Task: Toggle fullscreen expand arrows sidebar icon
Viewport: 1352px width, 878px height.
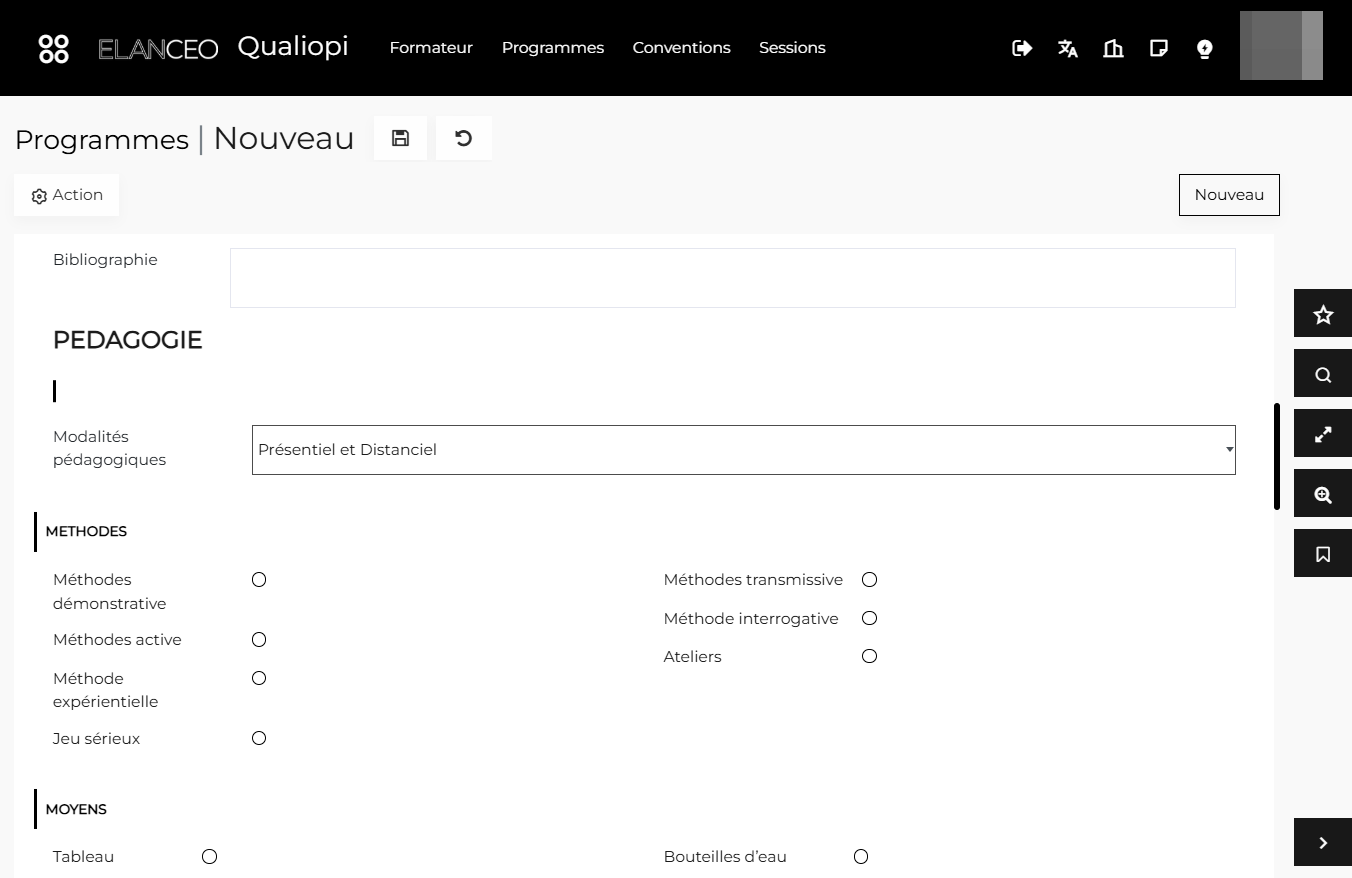Action: [1323, 435]
